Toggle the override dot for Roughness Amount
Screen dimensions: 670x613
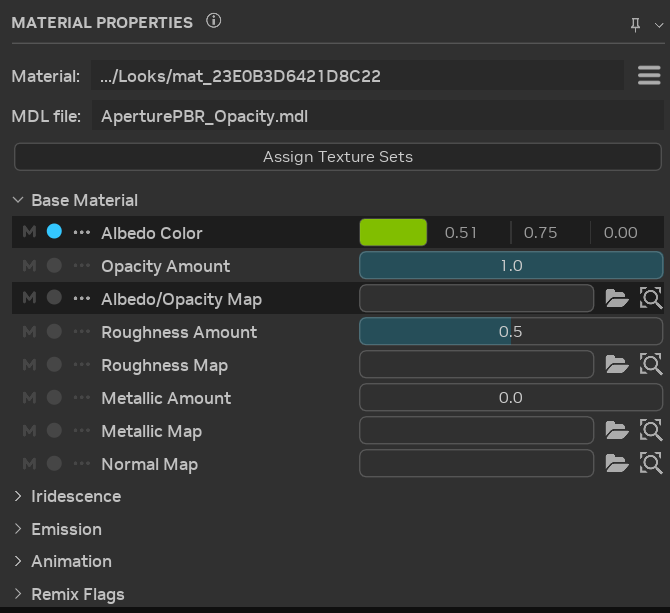(54, 332)
